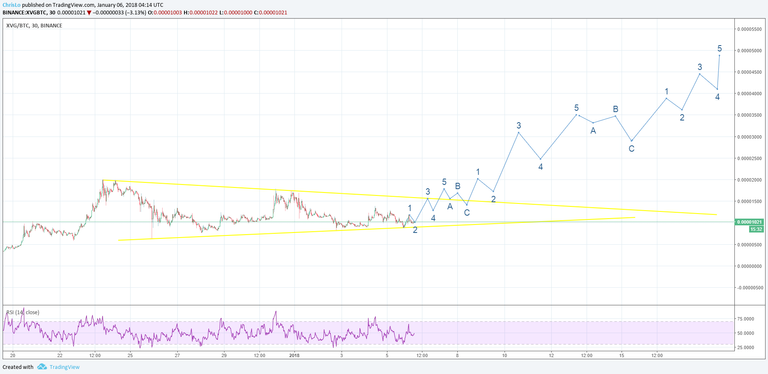Viewport: 768px width, 374px height.
Task: Click the '2018' label on the time axis
Action: [294, 355]
